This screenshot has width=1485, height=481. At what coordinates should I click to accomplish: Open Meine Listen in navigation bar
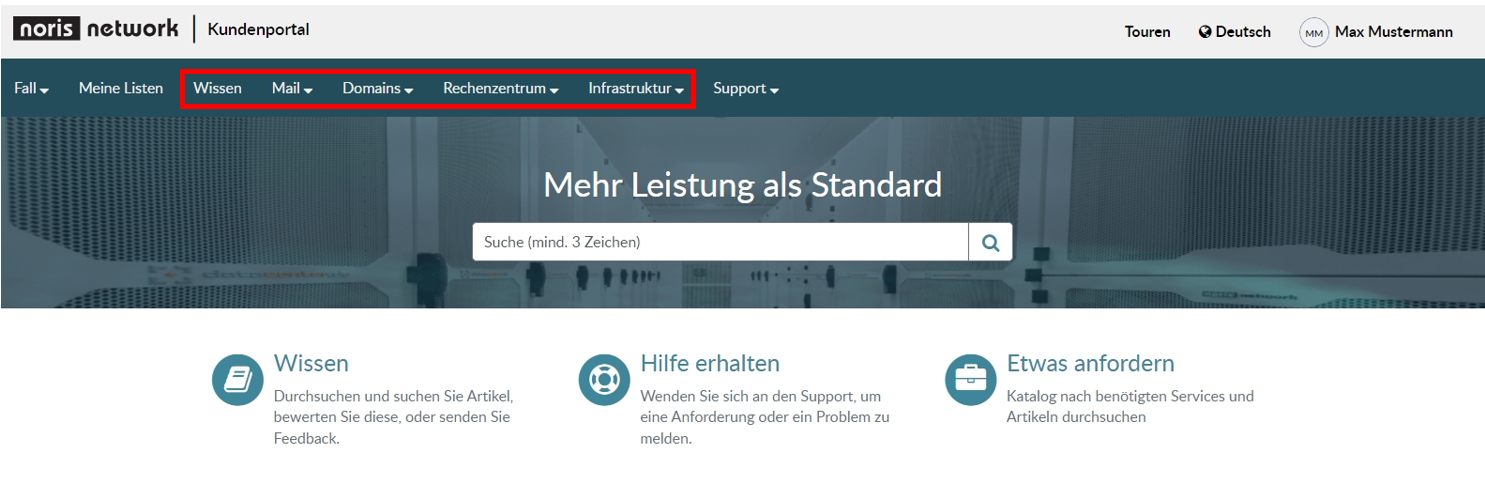[121, 88]
